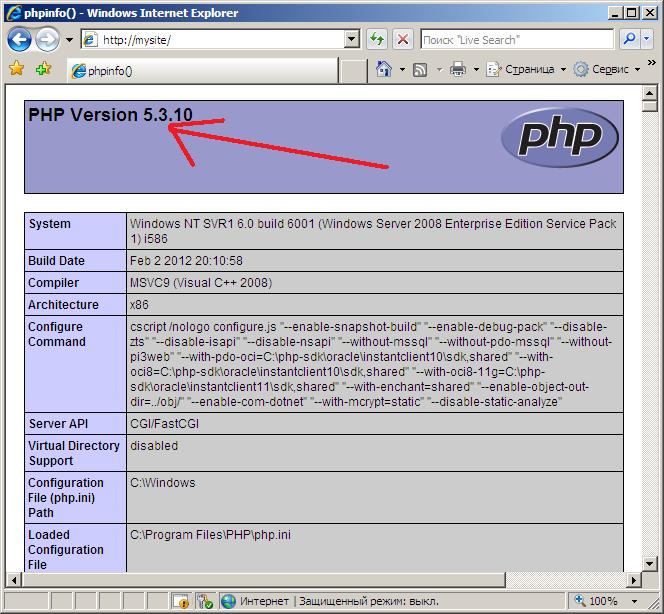Select the 'PHP Version 5.3.10' heading text
The height and width of the screenshot is (614, 664).
[110, 115]
